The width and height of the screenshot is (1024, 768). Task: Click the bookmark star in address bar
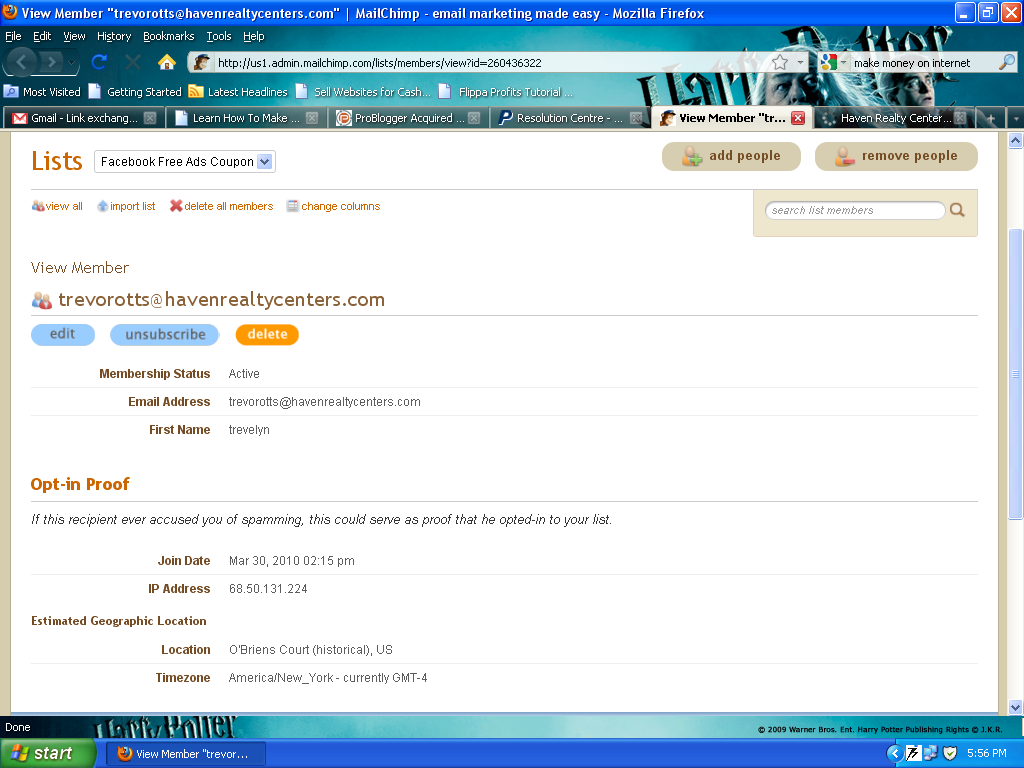click(x=780, y=62)
